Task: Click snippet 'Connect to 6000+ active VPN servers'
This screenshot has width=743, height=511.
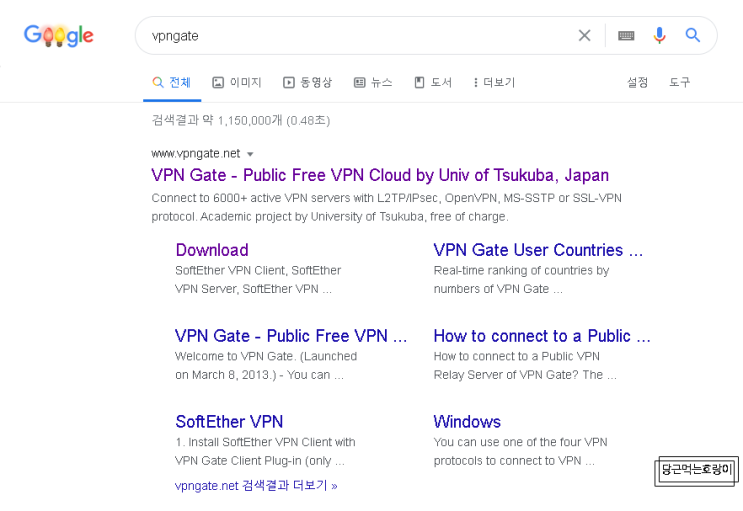Action: coord(386,207)
